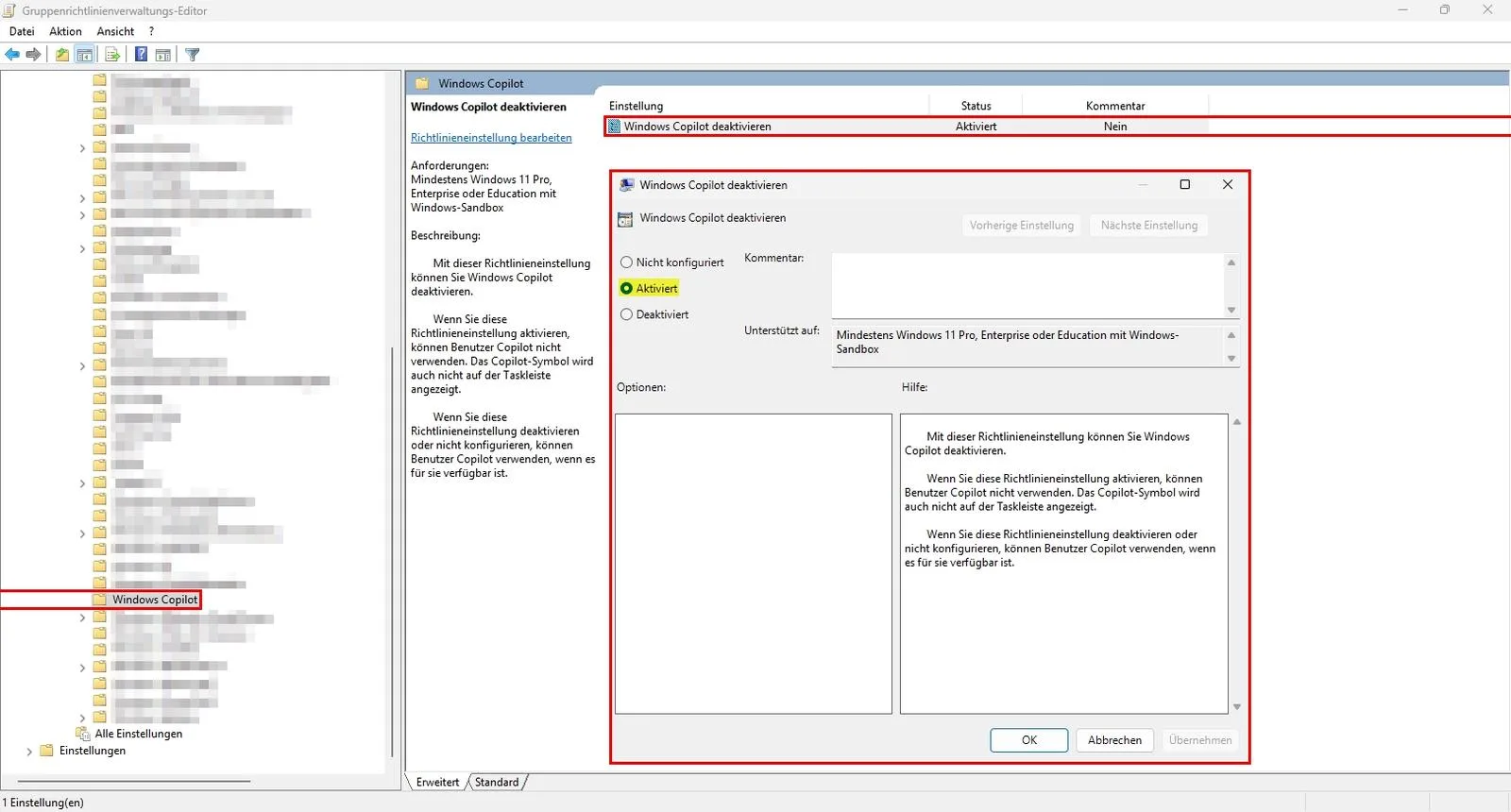Click the blue Back arrow in toolbar
Viewport: 1511px width, 812px height.
(x=12, y=55)
